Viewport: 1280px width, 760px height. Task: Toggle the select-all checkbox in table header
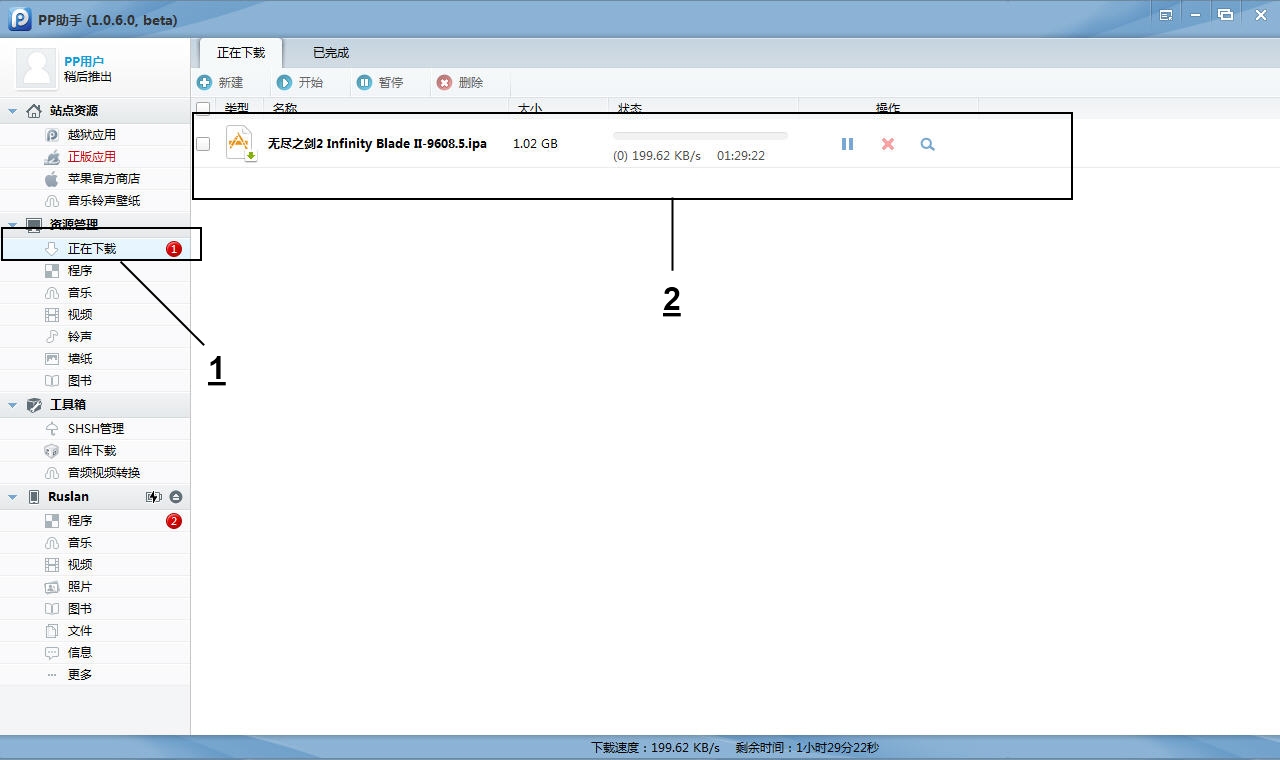(203, 108)
